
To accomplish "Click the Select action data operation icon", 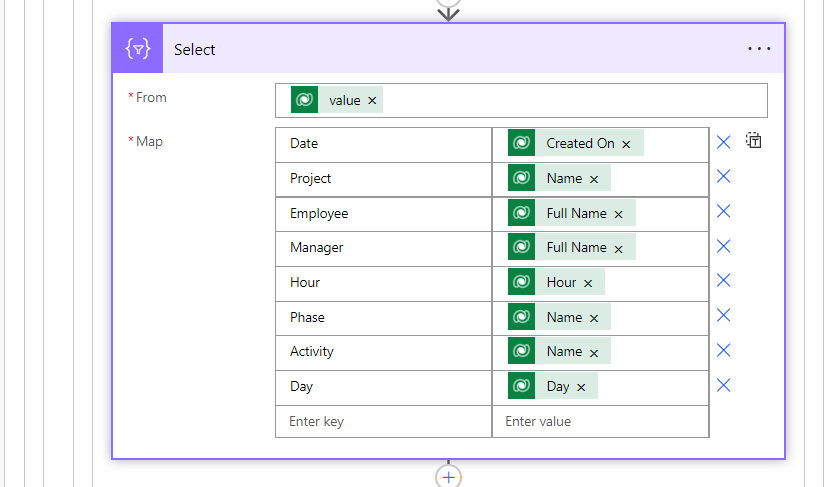I will (x=138, y=49).
